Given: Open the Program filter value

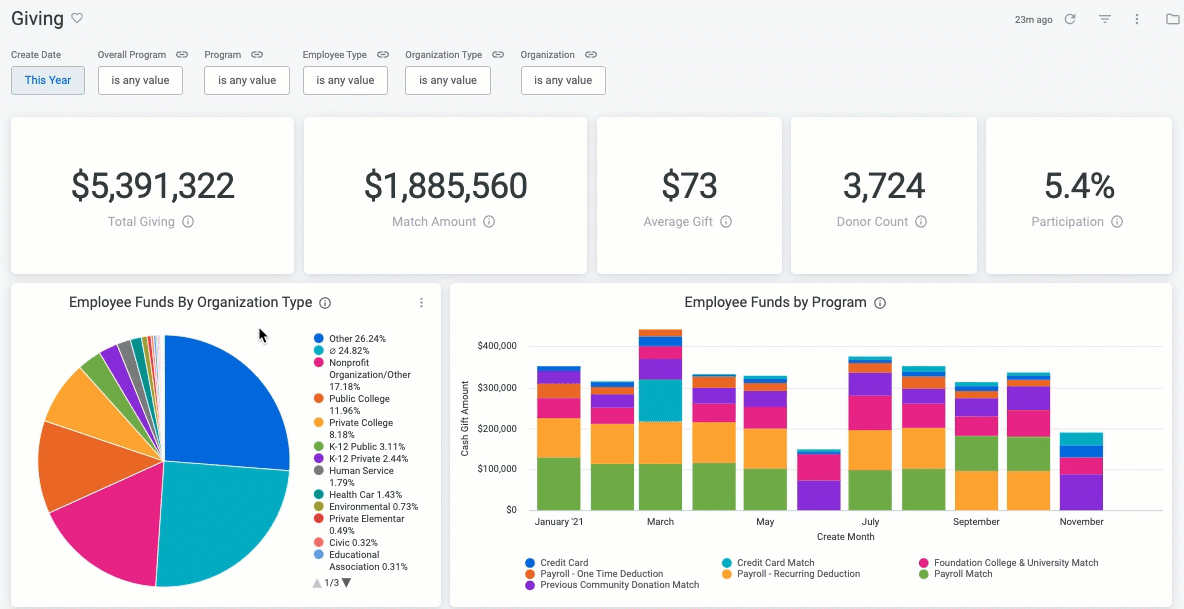Looking at the screenshot, I should click(247, 80).
